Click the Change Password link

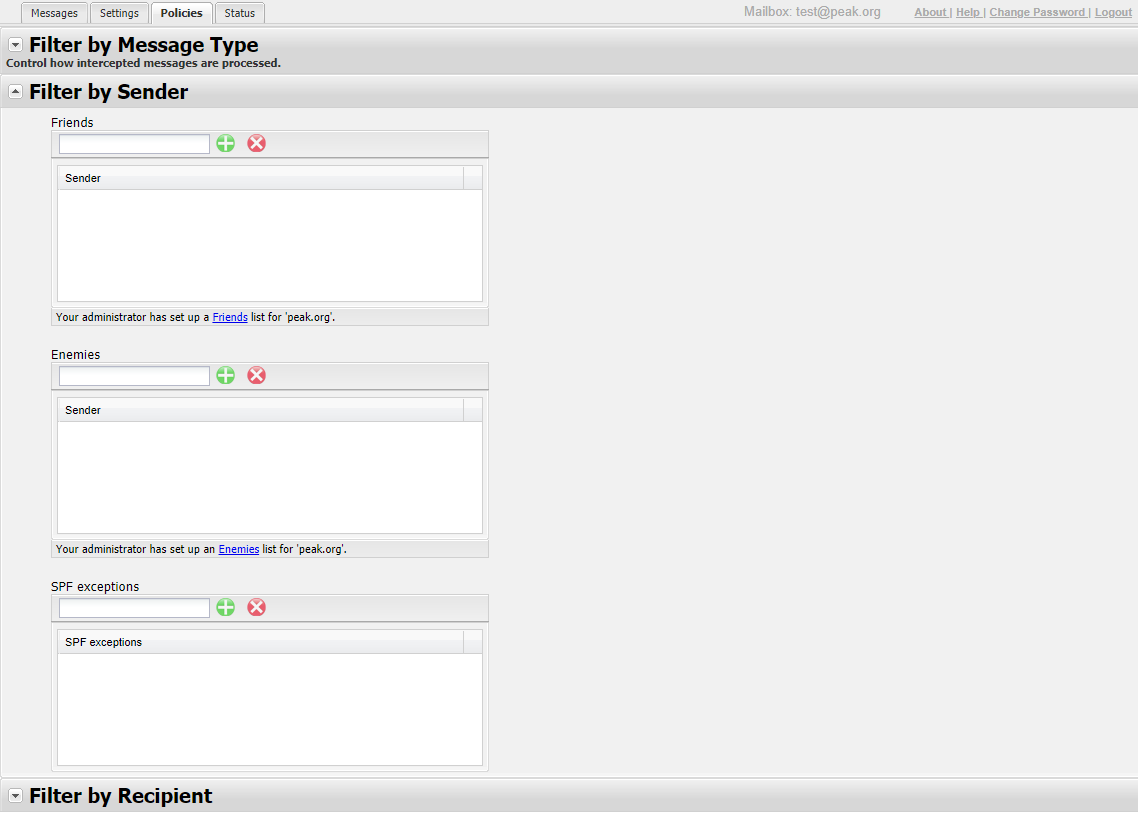(x=1036, y=12)
